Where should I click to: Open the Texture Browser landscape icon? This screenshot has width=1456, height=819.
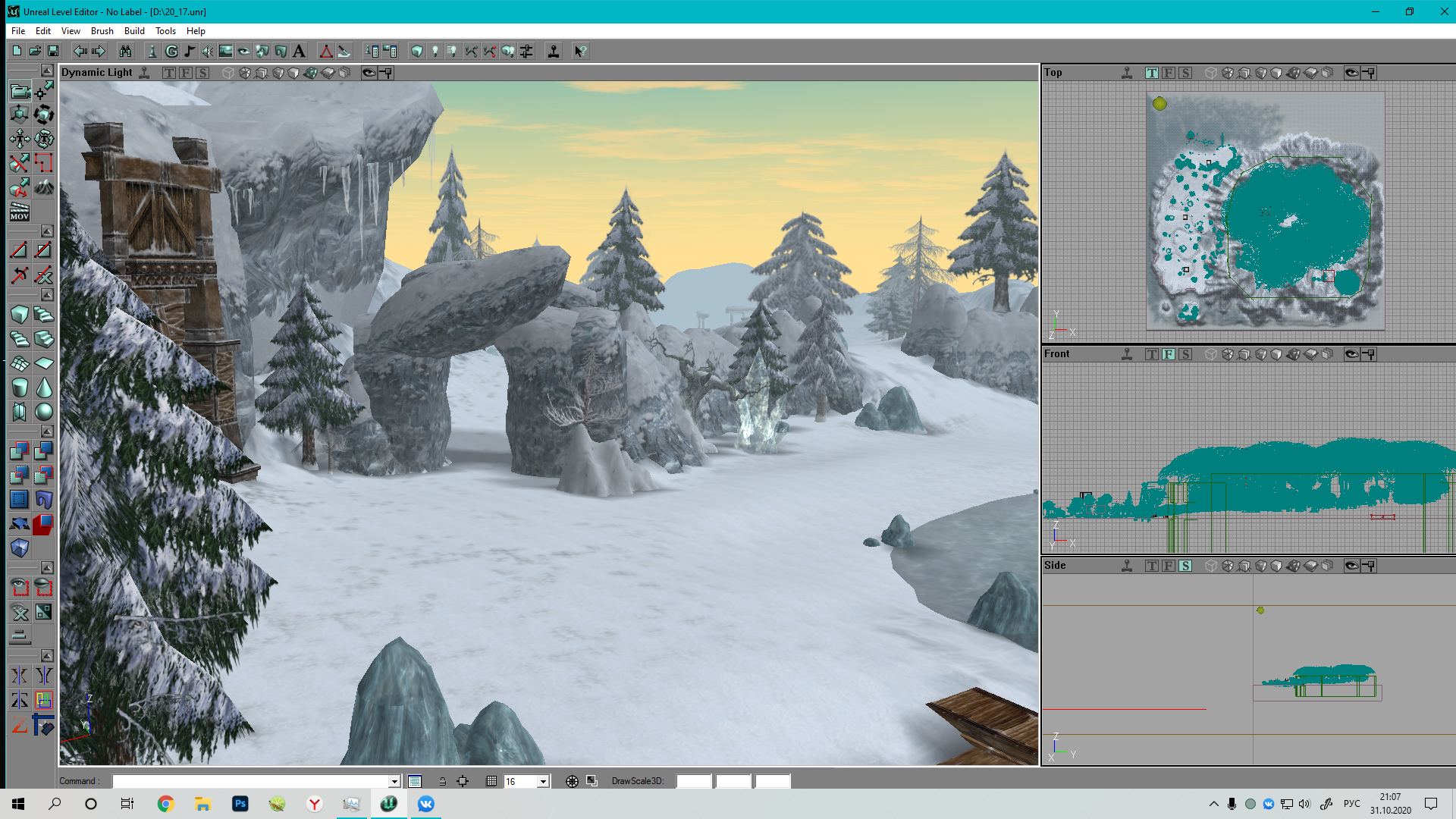pos(226,52)
